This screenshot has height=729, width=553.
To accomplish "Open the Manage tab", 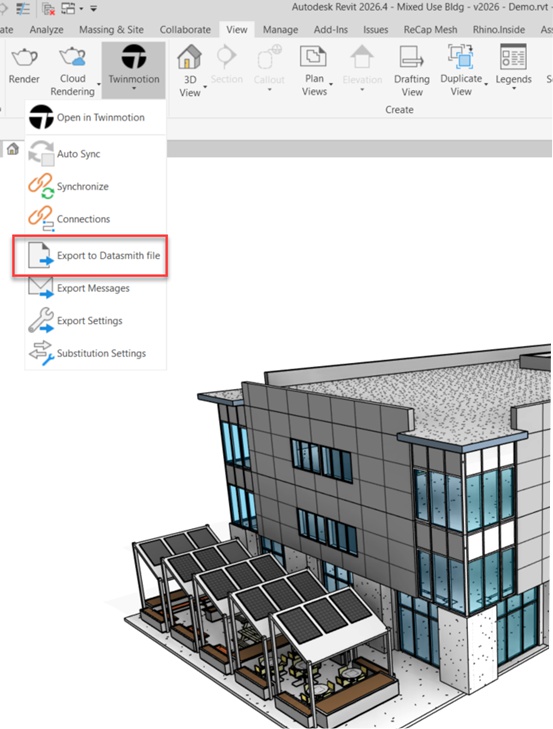I will pos(280,30).
